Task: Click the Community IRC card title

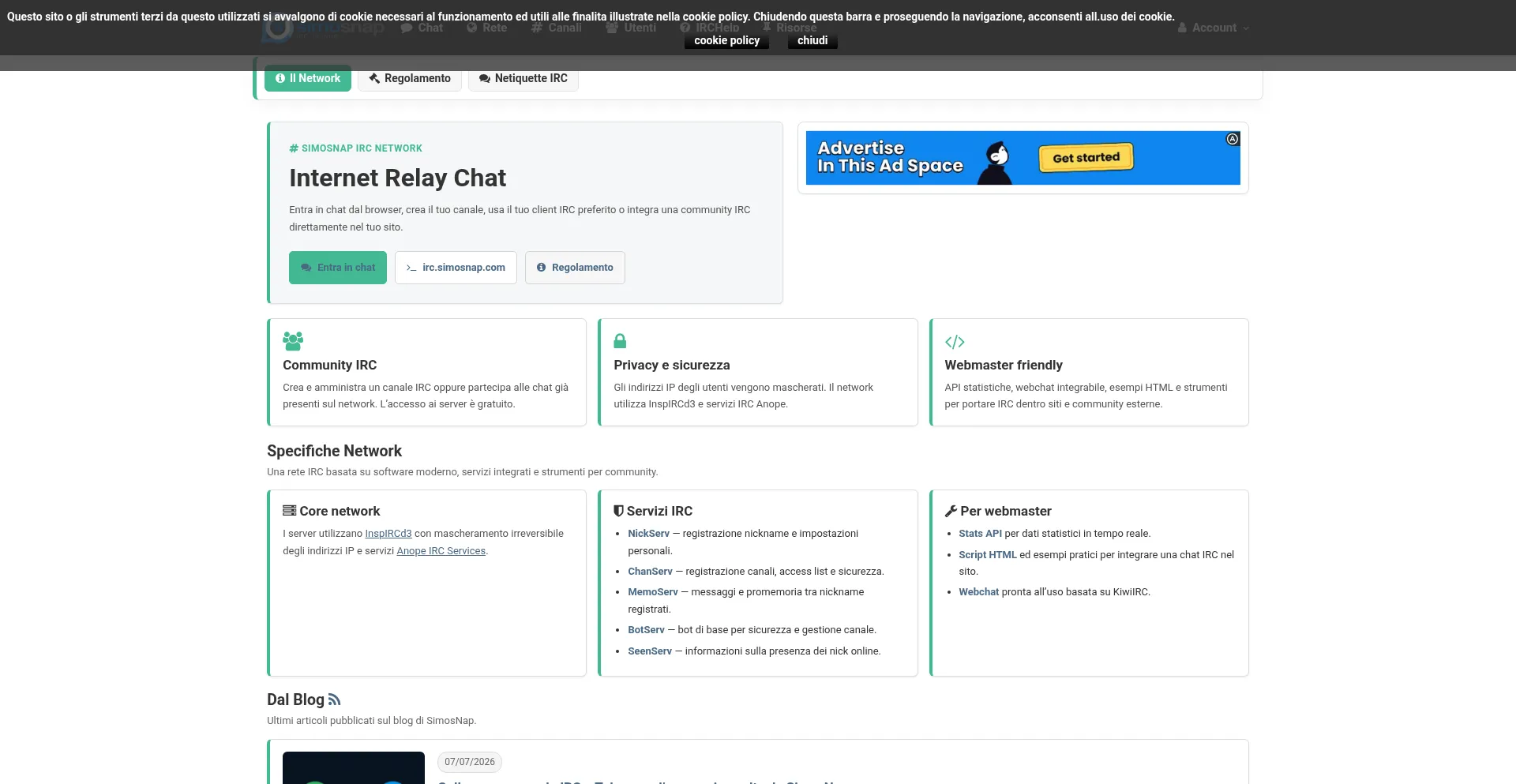Action: click(330, 365)
